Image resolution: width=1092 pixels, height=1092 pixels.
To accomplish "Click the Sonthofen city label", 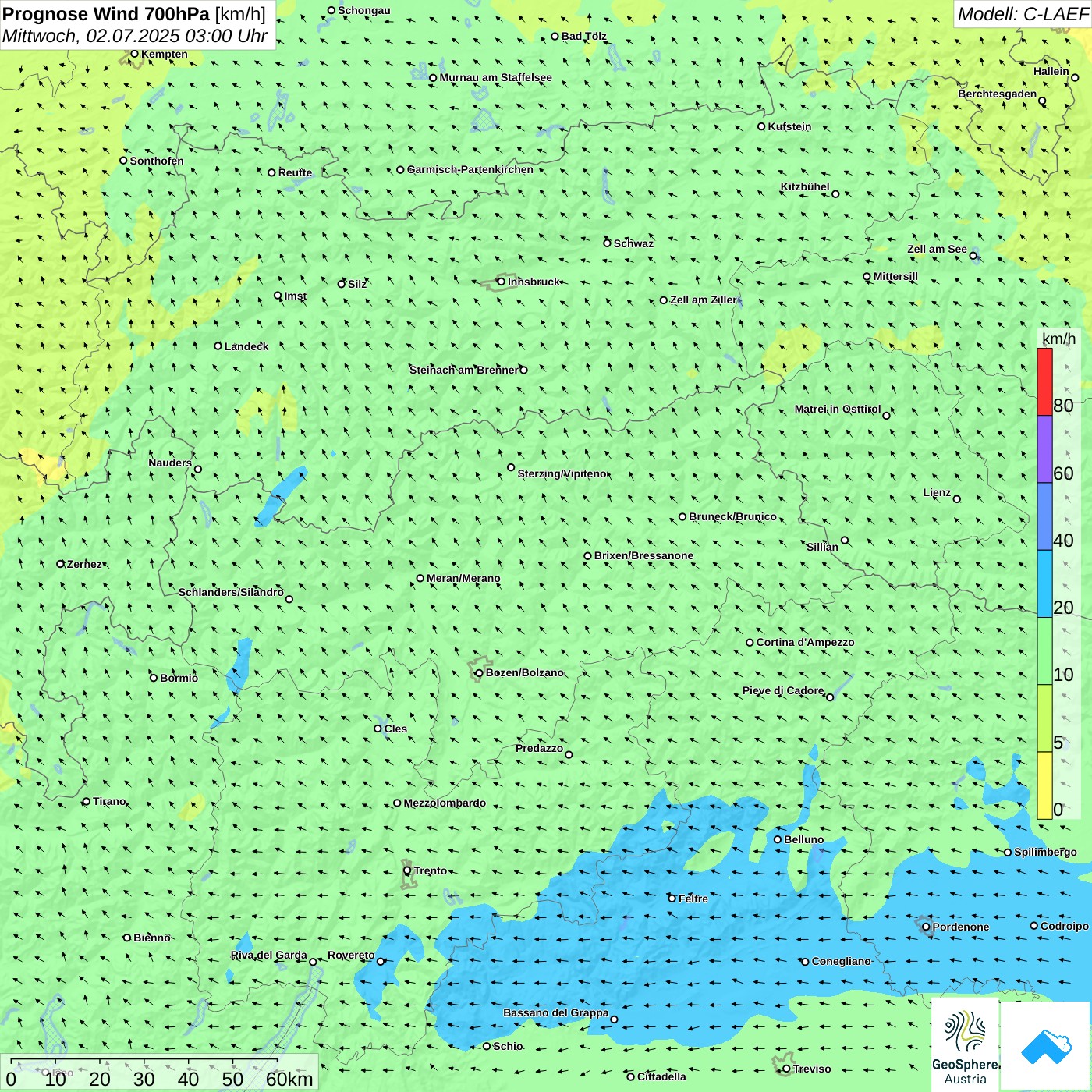I will (x=157, y=161).
